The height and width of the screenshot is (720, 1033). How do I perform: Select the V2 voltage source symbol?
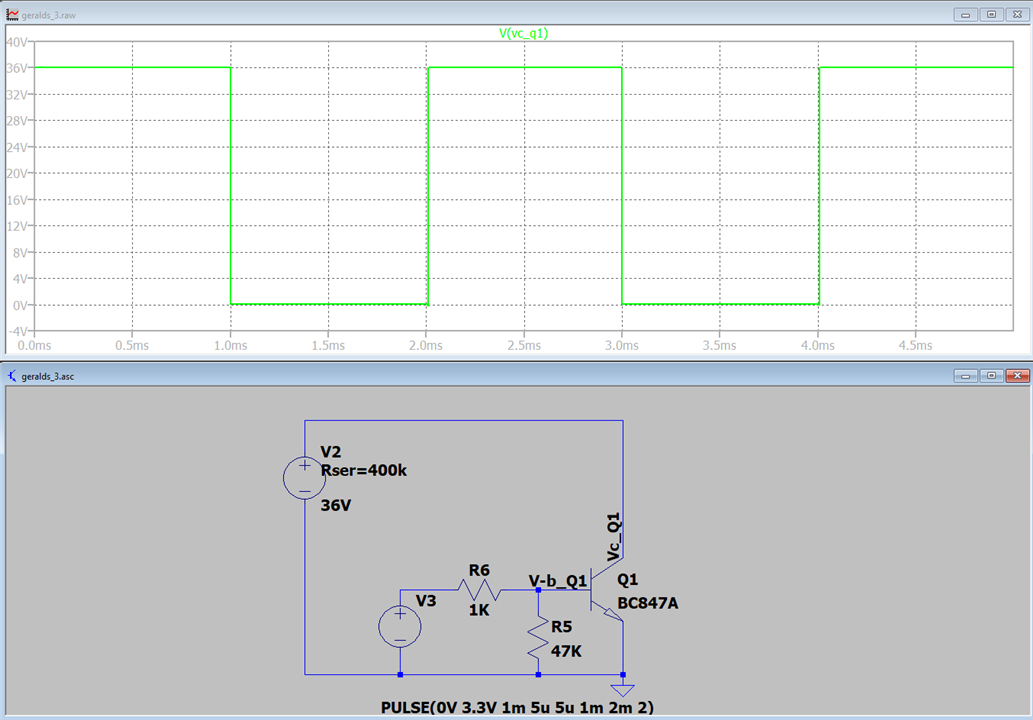click(x=304, y=478)
